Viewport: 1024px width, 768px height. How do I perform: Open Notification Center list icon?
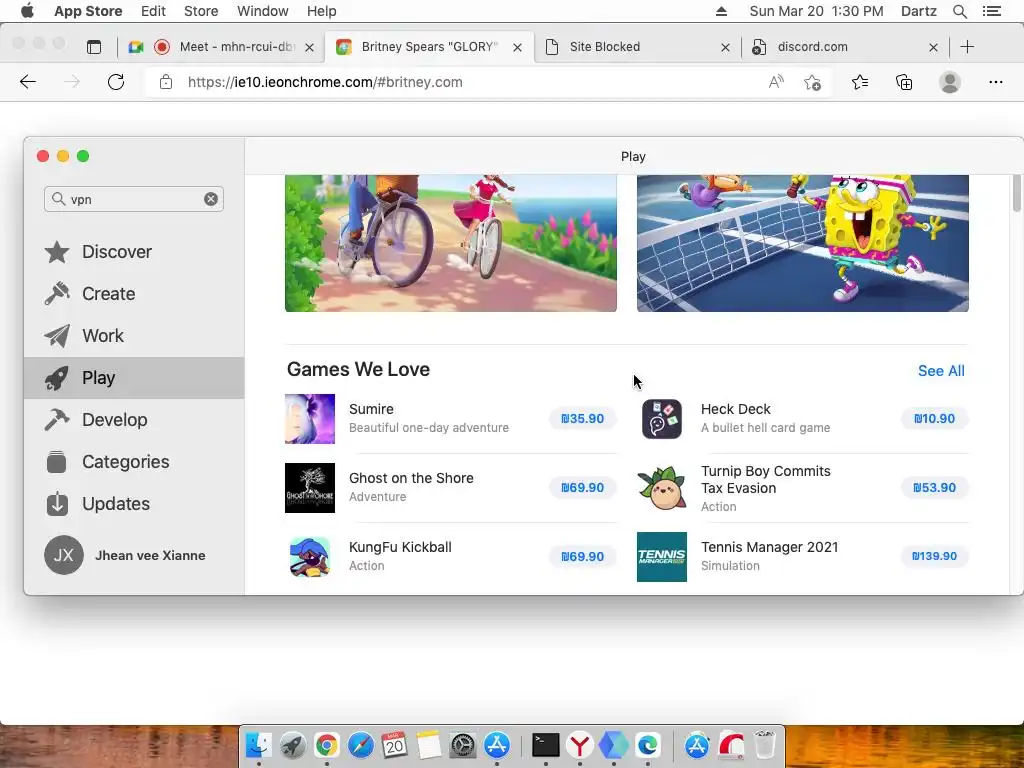(991, 11)
